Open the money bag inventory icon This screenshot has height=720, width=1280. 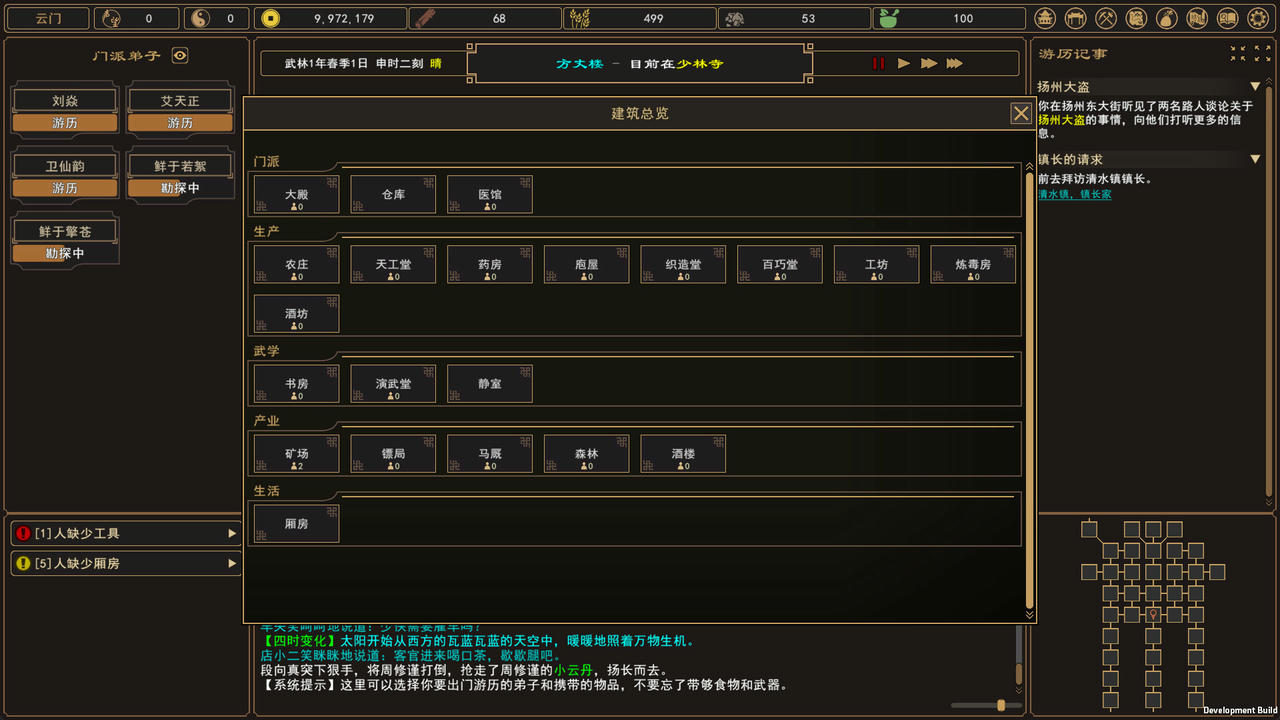pos(1166,18)
